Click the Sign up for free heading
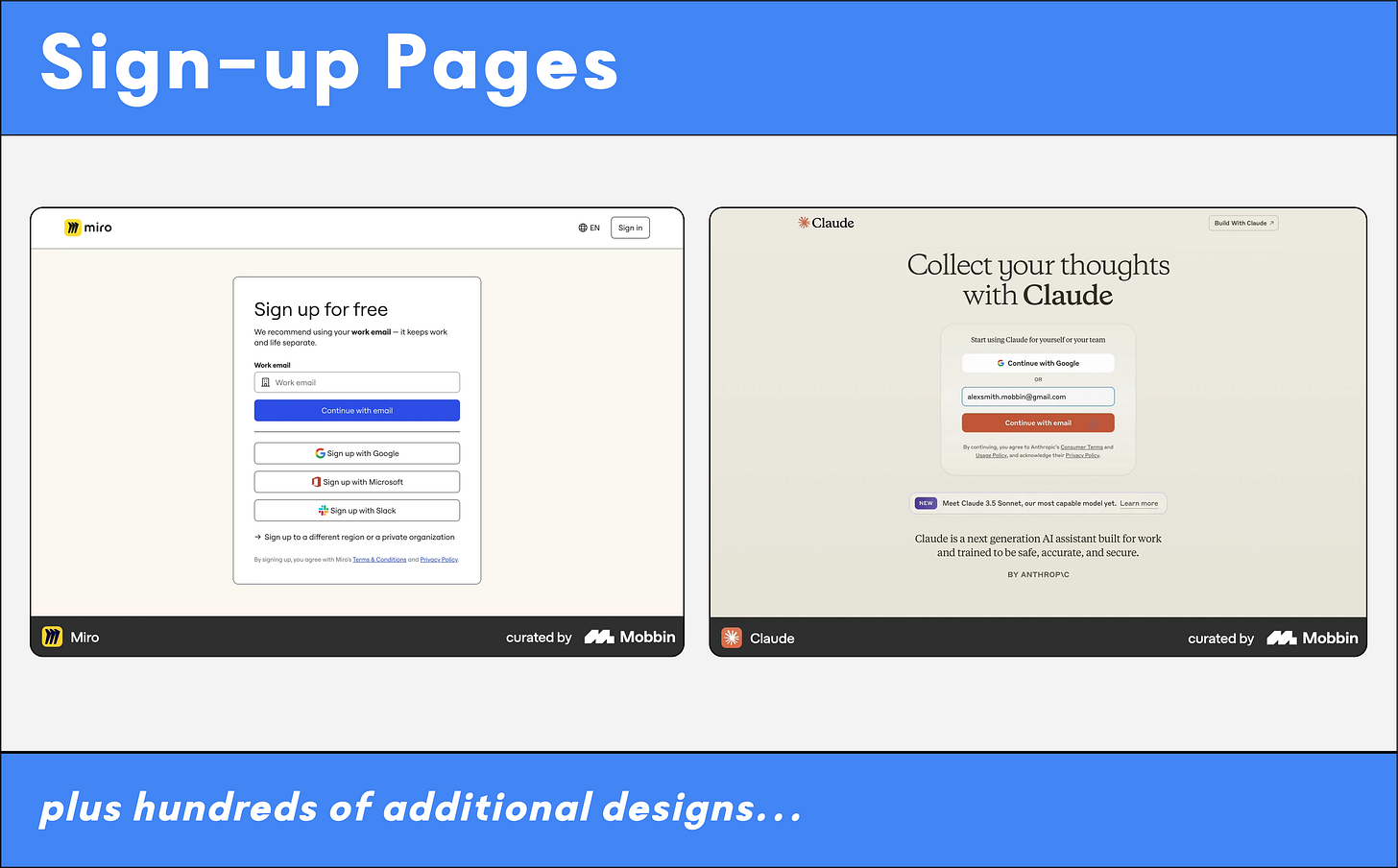 (321, 309)
